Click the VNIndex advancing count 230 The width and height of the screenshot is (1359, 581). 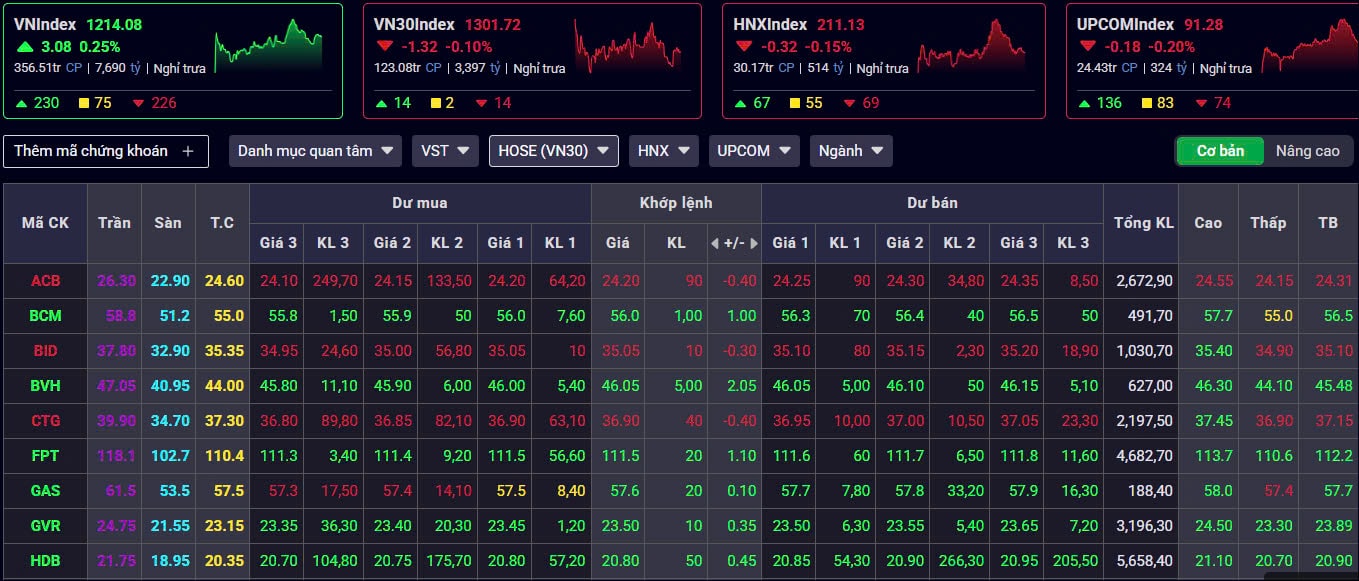(46, 103)
